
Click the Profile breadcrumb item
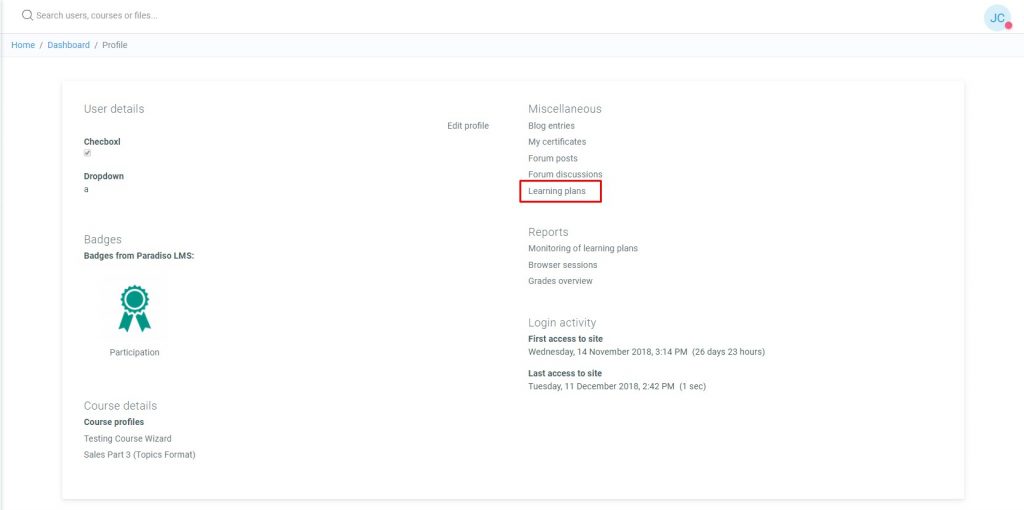(x=114, y=45)
